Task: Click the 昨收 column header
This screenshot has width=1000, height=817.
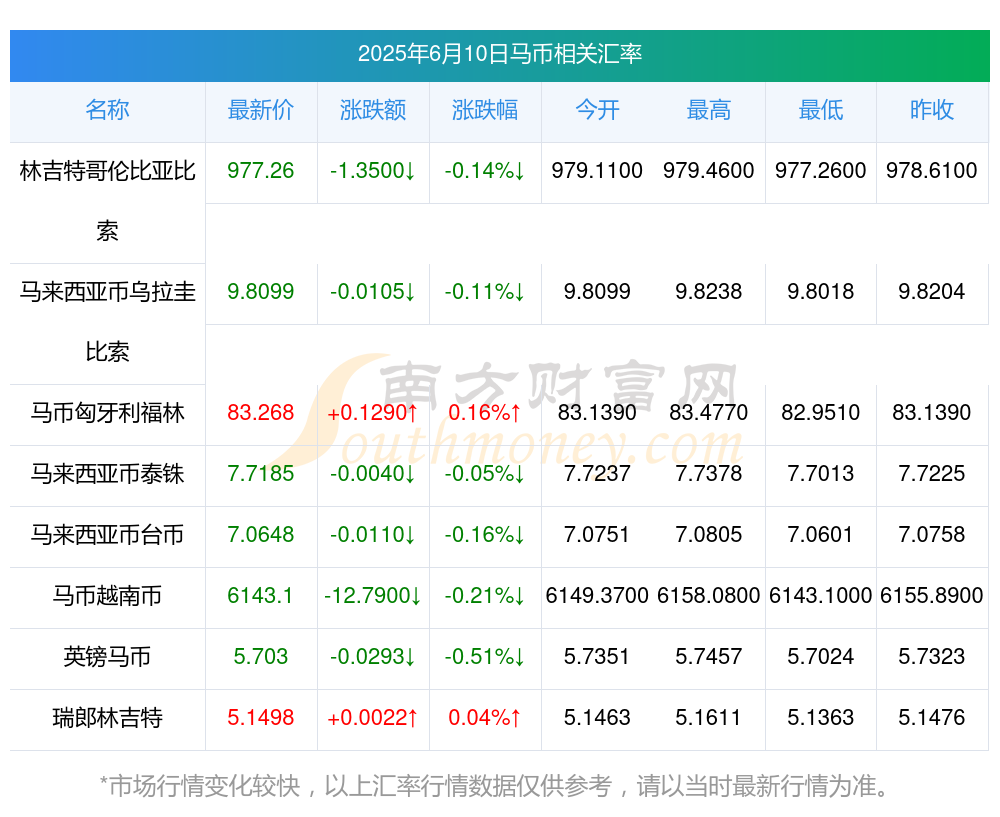Action: pos(932,110)
